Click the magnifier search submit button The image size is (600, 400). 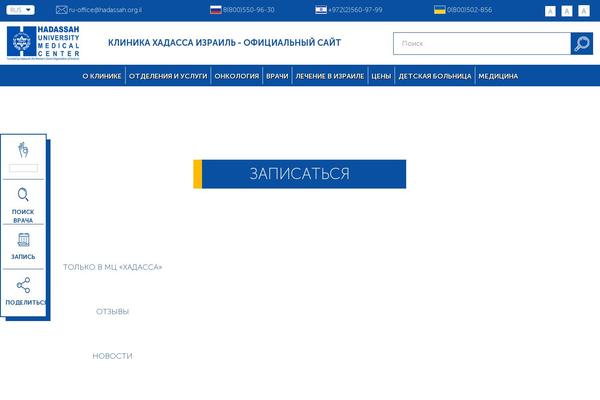(582, 44)
